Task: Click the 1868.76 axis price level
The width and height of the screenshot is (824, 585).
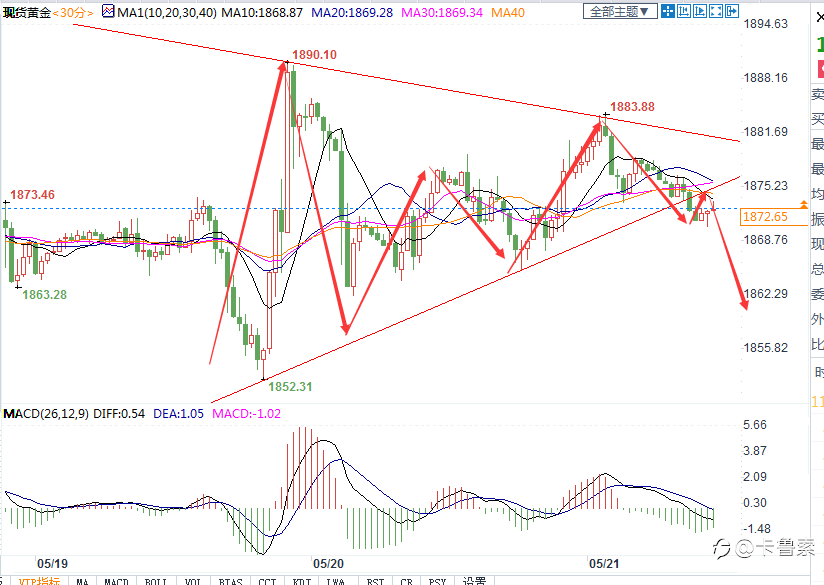Action: [x=766, y=240]
